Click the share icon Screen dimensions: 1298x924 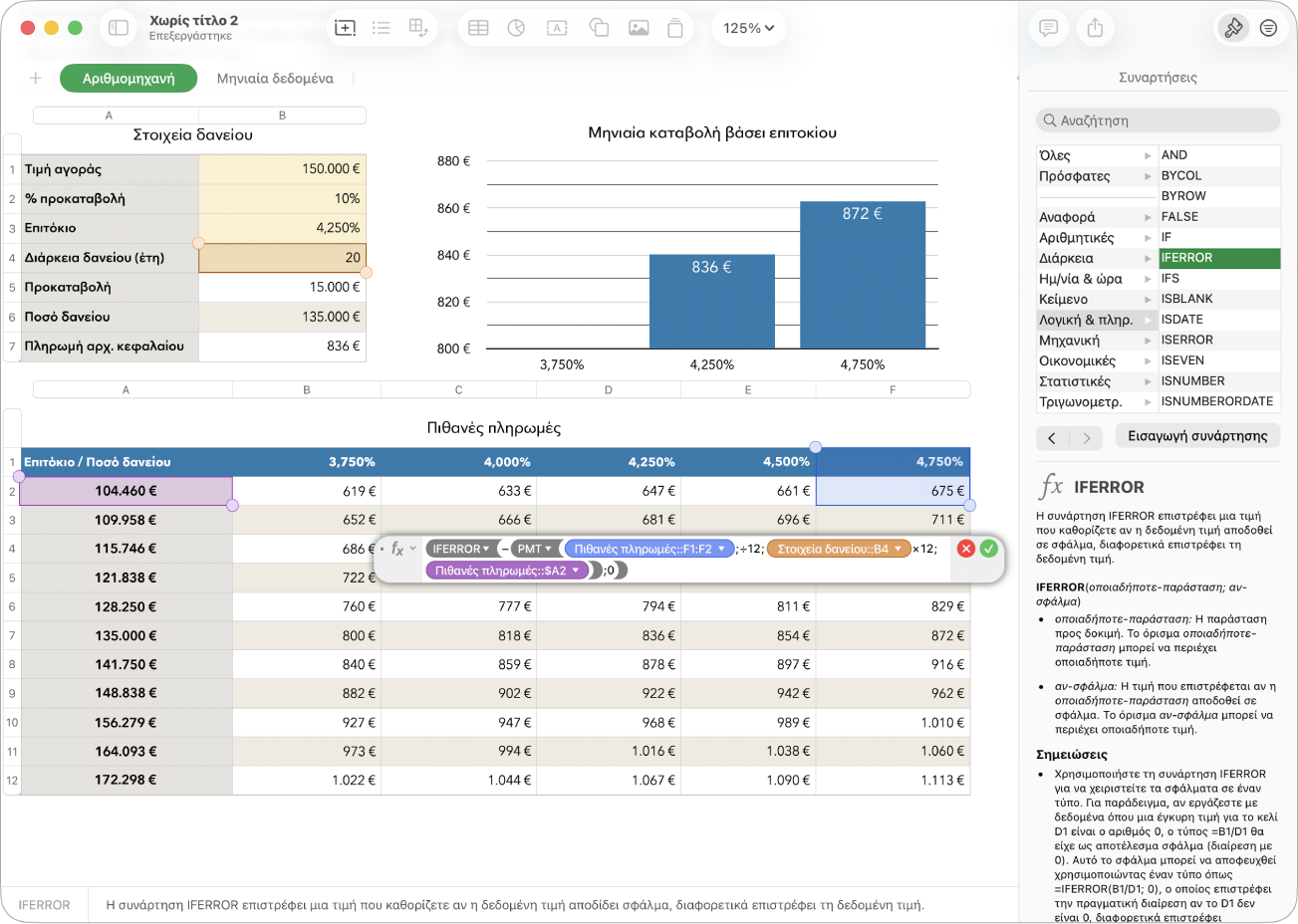(1095, 28)
